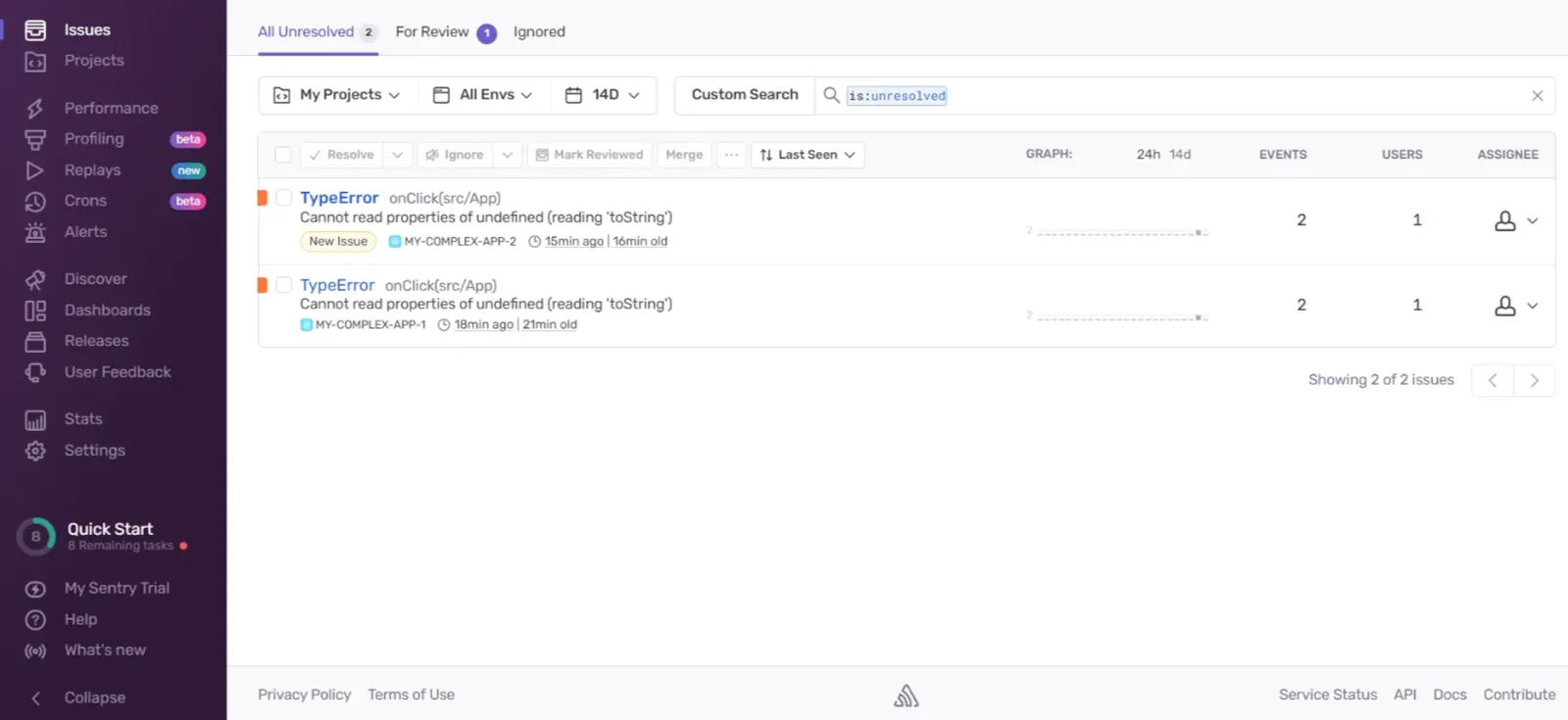1568x720 pixels.
Task: Open the Docs footer link
Action: point(1449,695)
